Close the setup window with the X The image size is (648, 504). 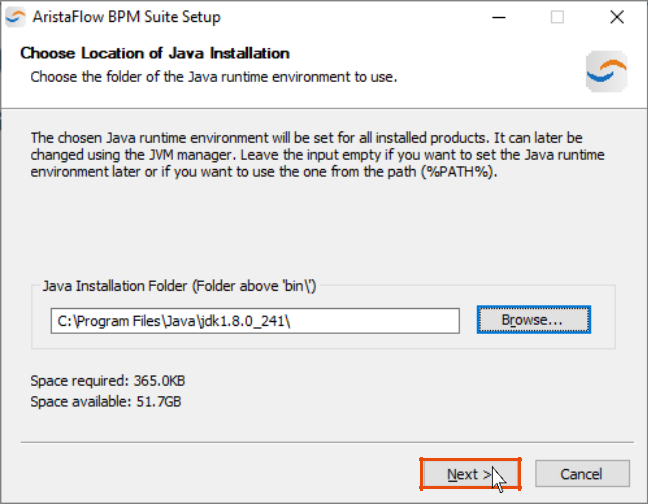tap(617, 17)
